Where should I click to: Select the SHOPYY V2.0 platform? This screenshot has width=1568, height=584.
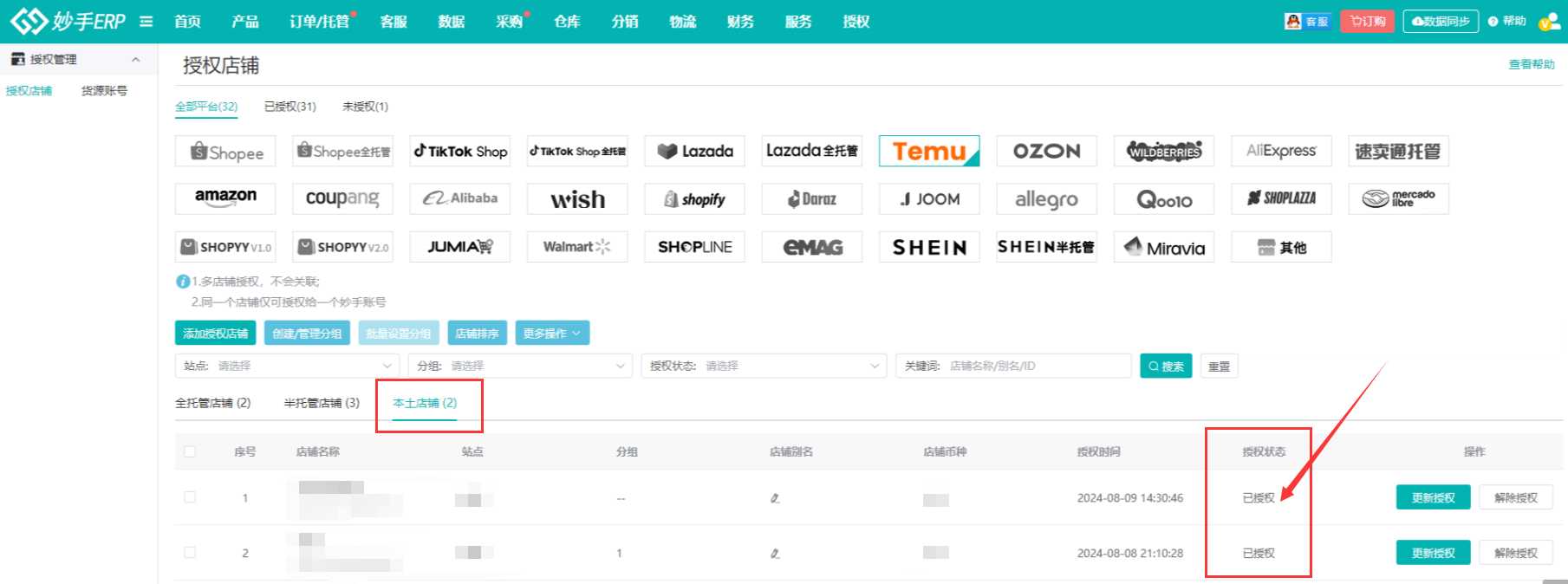(x=342, y=247)
